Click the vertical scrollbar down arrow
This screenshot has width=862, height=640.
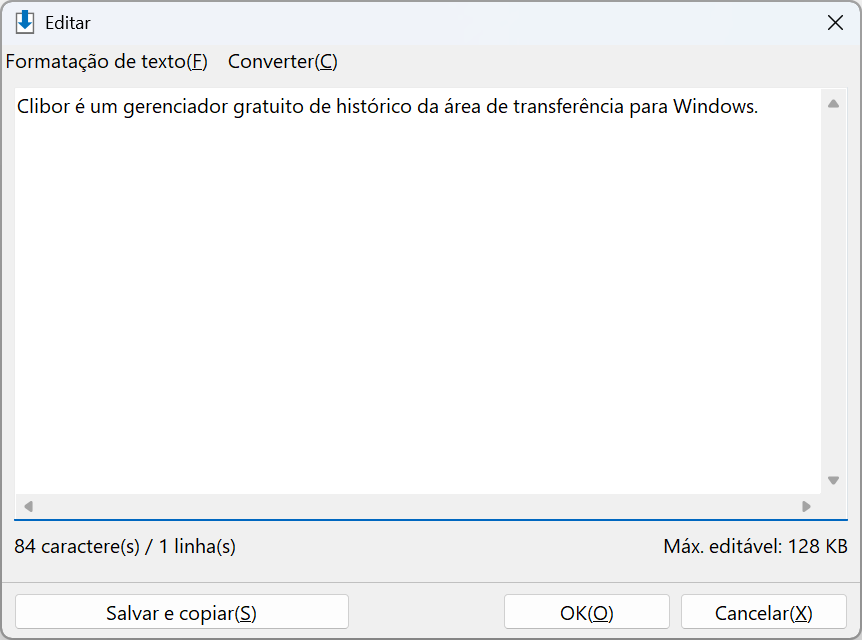click(833, 481)
